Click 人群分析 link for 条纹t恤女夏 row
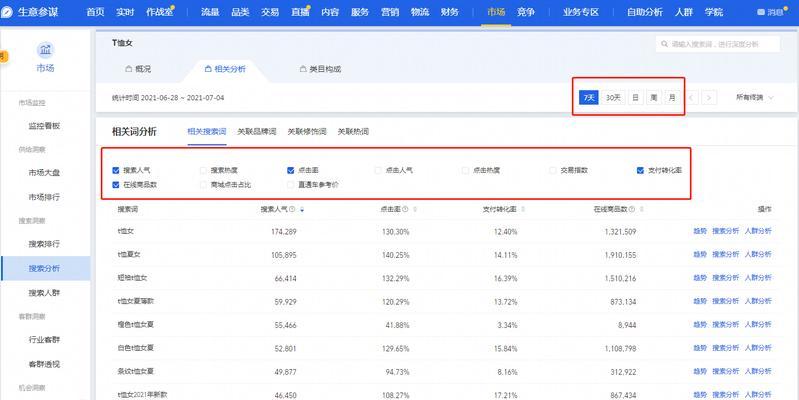Image resolution: width=799 pixels, height=400 pixels. click(758, 371)
